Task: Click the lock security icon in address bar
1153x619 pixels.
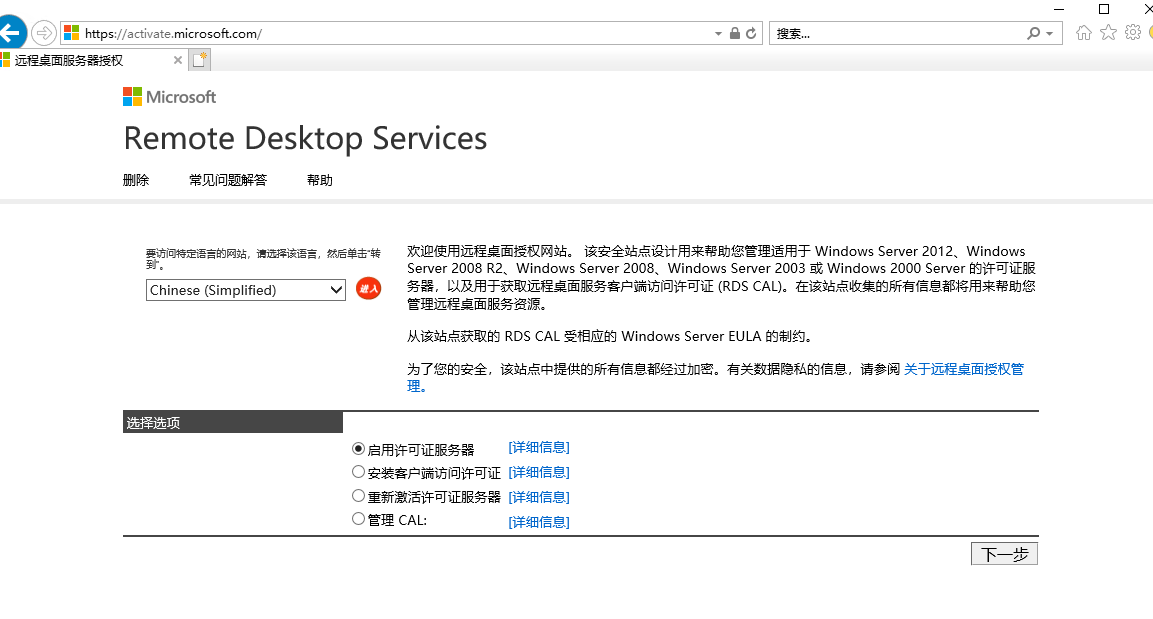Action: (735, 33)
